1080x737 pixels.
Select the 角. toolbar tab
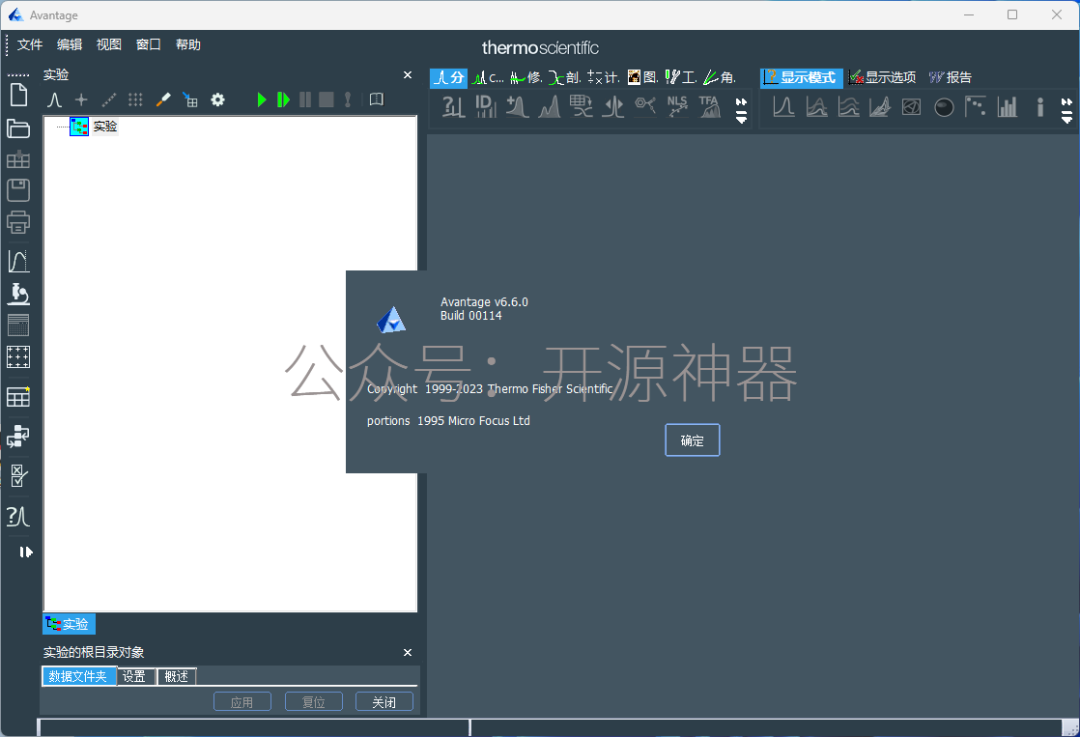[720, 77]
